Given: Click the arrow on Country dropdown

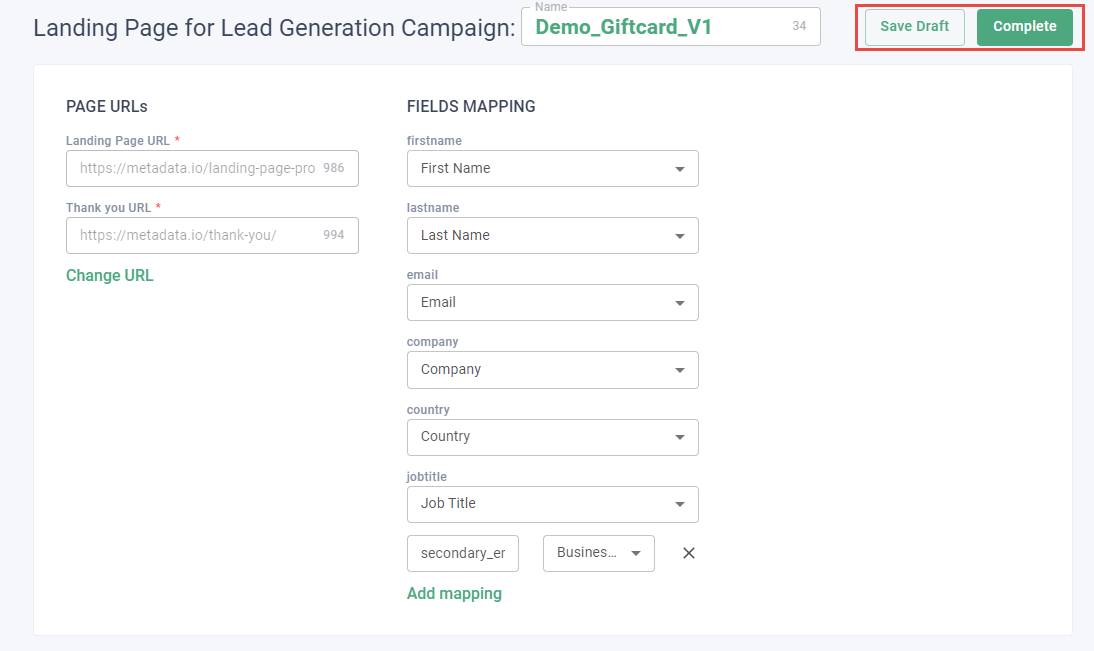Looking at the screenshot, I should tap(680, 437).
